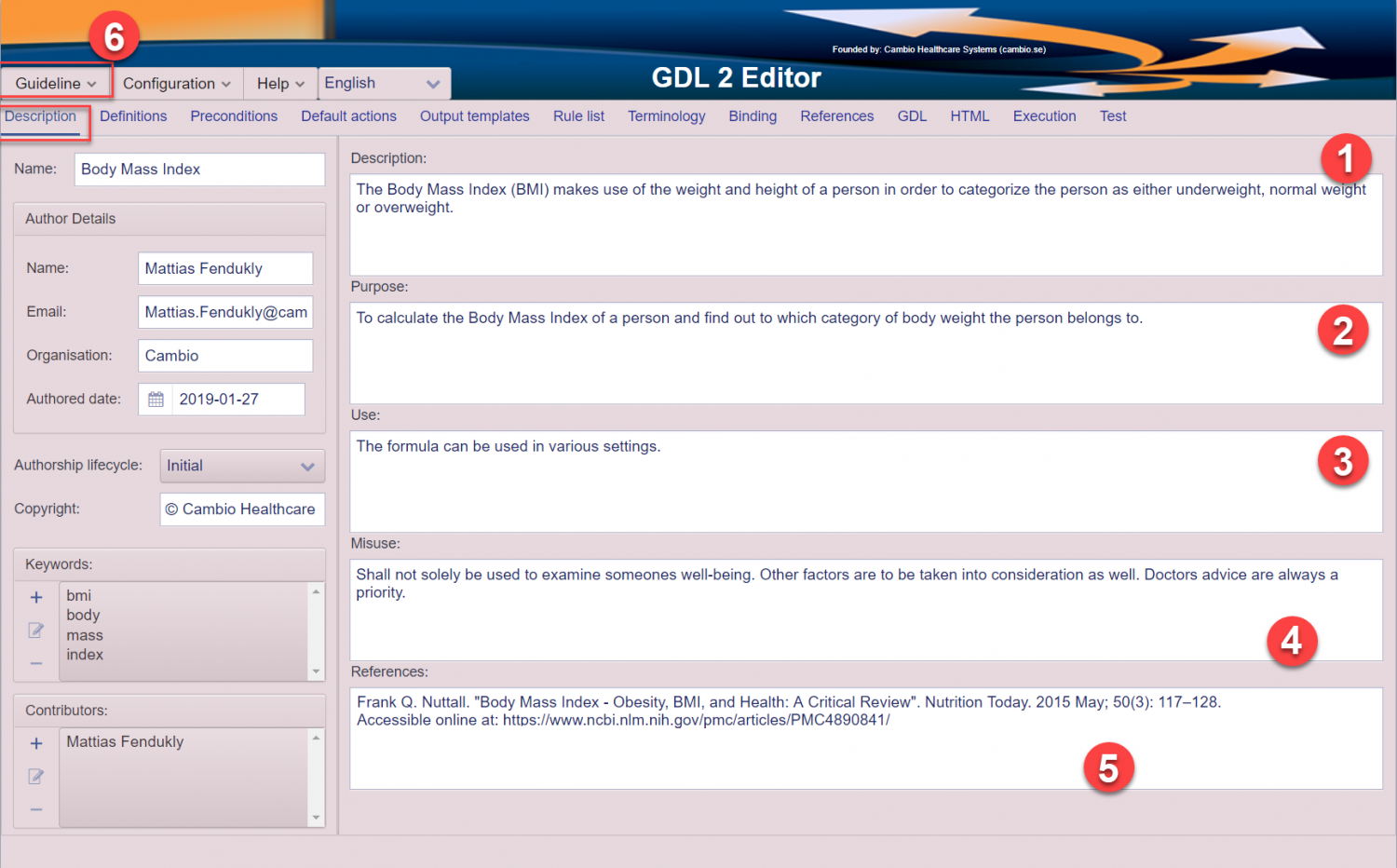This screenshot has width=1397, height=868.
Task: Add a contributor using the plus icon
Action: (35, 743)
